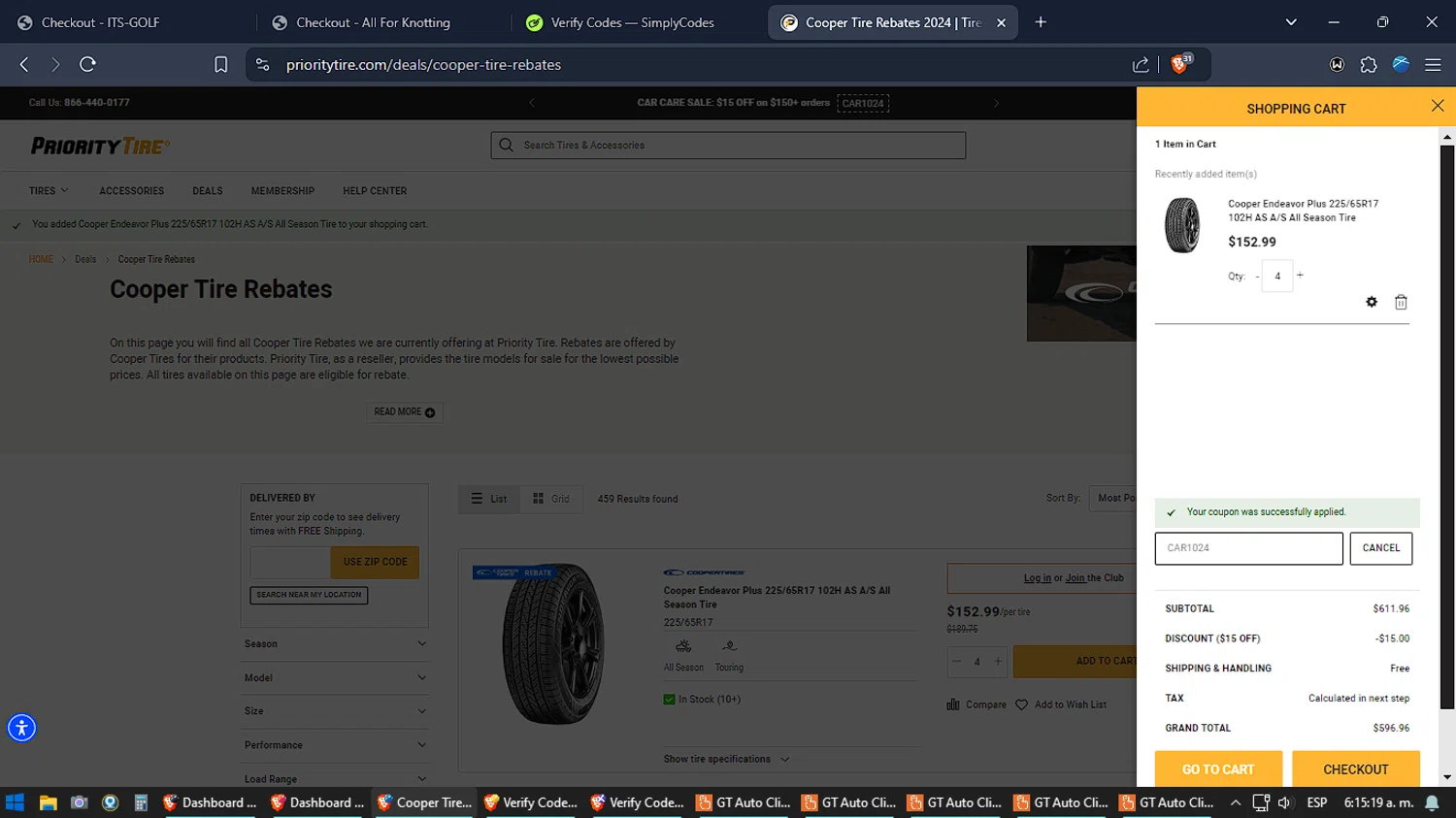Image resolution: width=1456 pixels, height=818 pixels.
Task: Open browser extensions puzzle icon
Action: (x=1369, y=64)
